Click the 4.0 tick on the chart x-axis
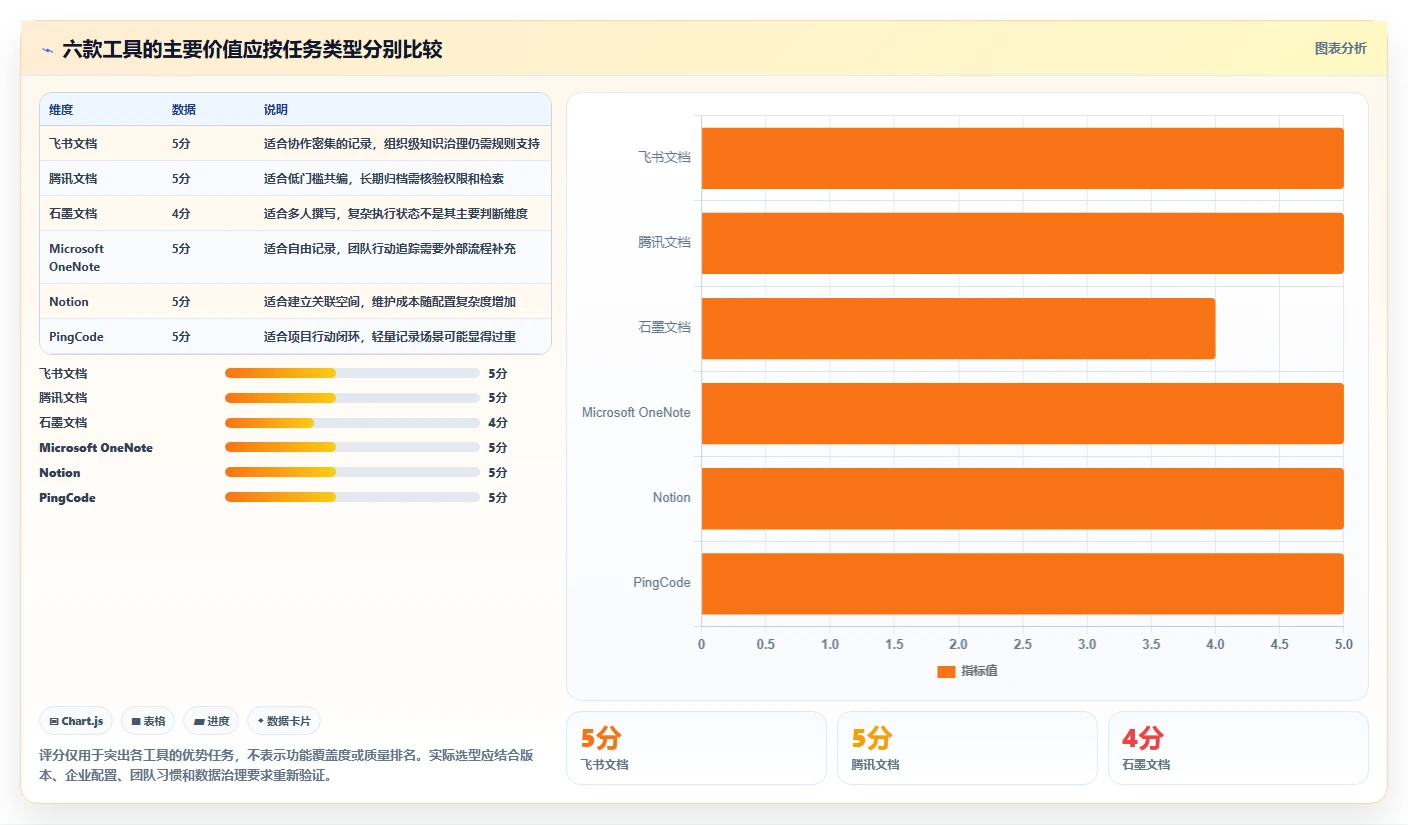This screenshot has height=825, width=1408. [1215, 645]
